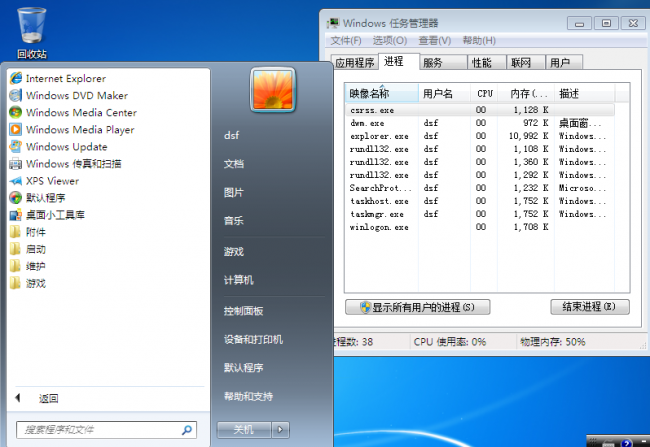The width and height of the screenshot is (650, 447).
Task: Click the 搜索程序和文件 search box
Action: 106,430
